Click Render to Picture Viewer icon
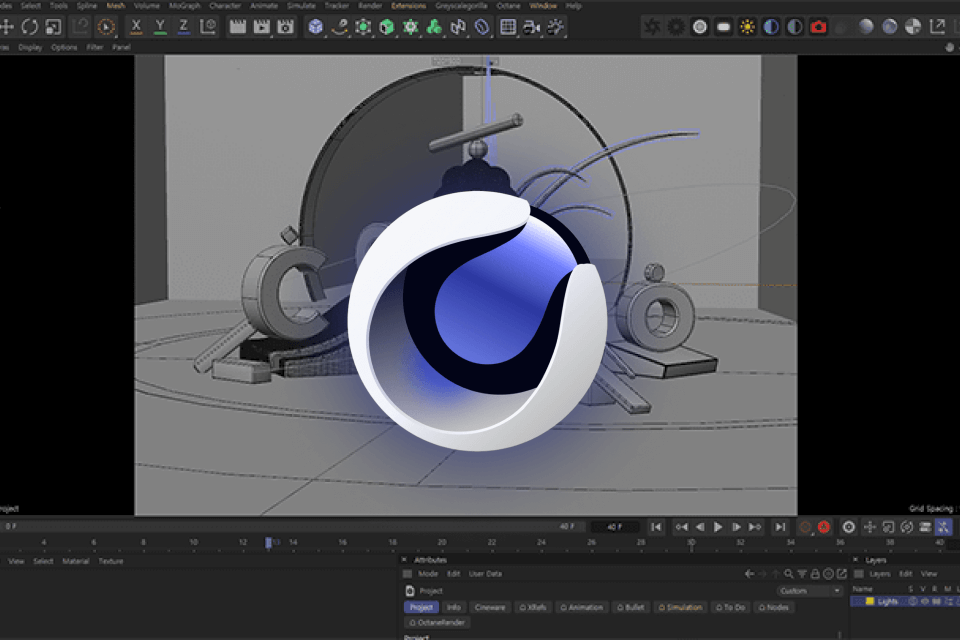Viewport: 960px width, 640px height. click(261, 26)
